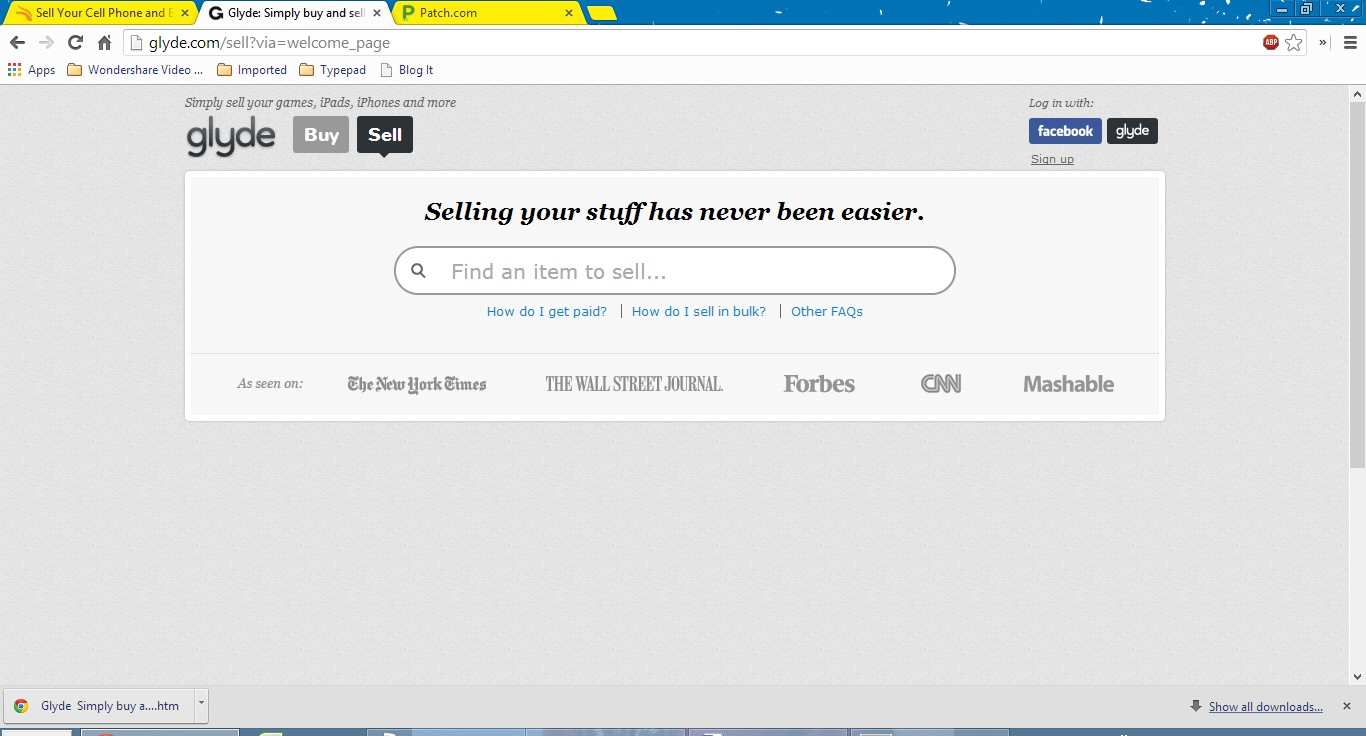Open the Adblock Plus extension icon
Image resolution: width=1366 pixels, height=736 pixels.
coord(1271,42)
